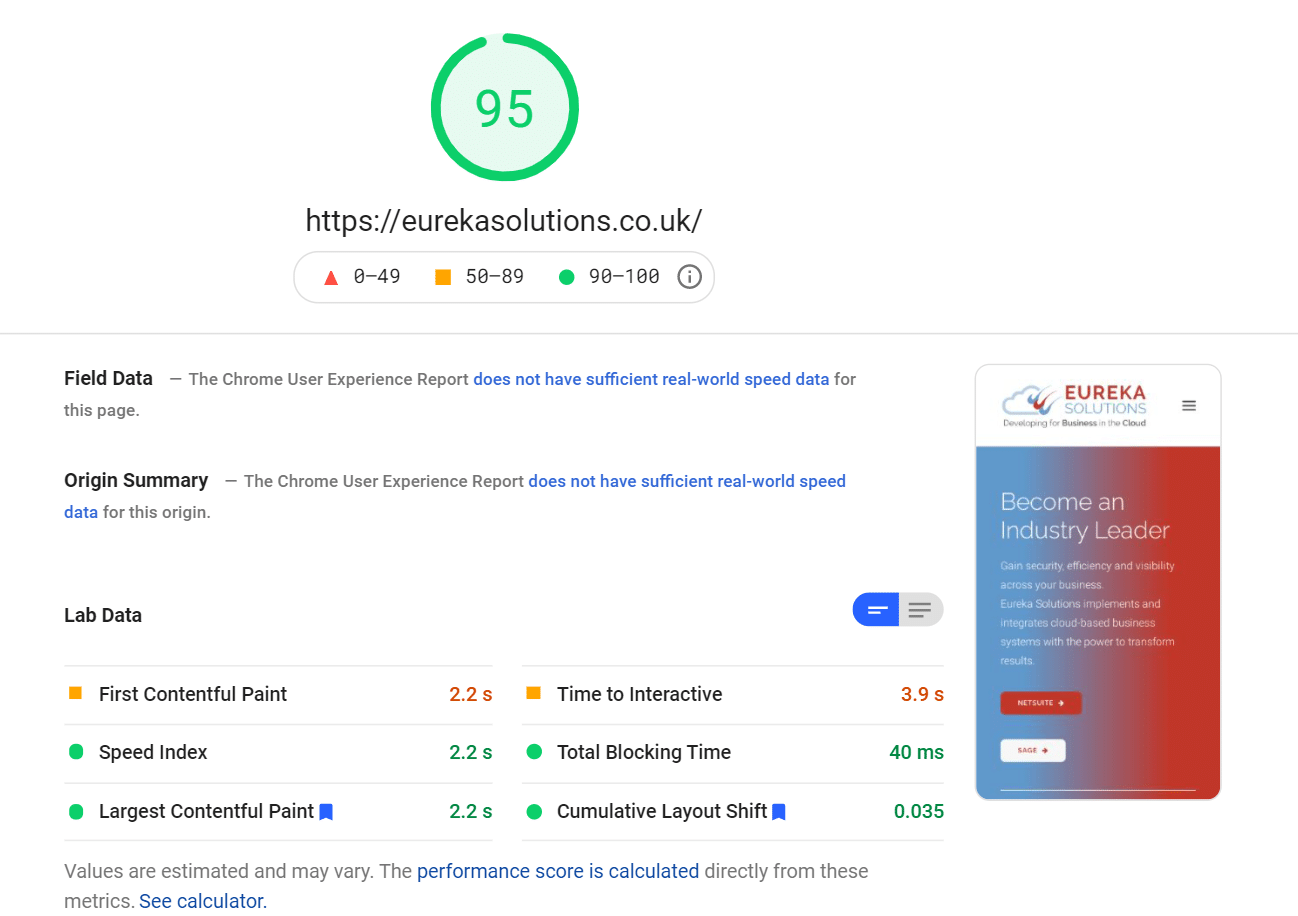Select the expanded metrics view toggle
Viewport: 1298px width, 916px height.
tap(919, 609)
